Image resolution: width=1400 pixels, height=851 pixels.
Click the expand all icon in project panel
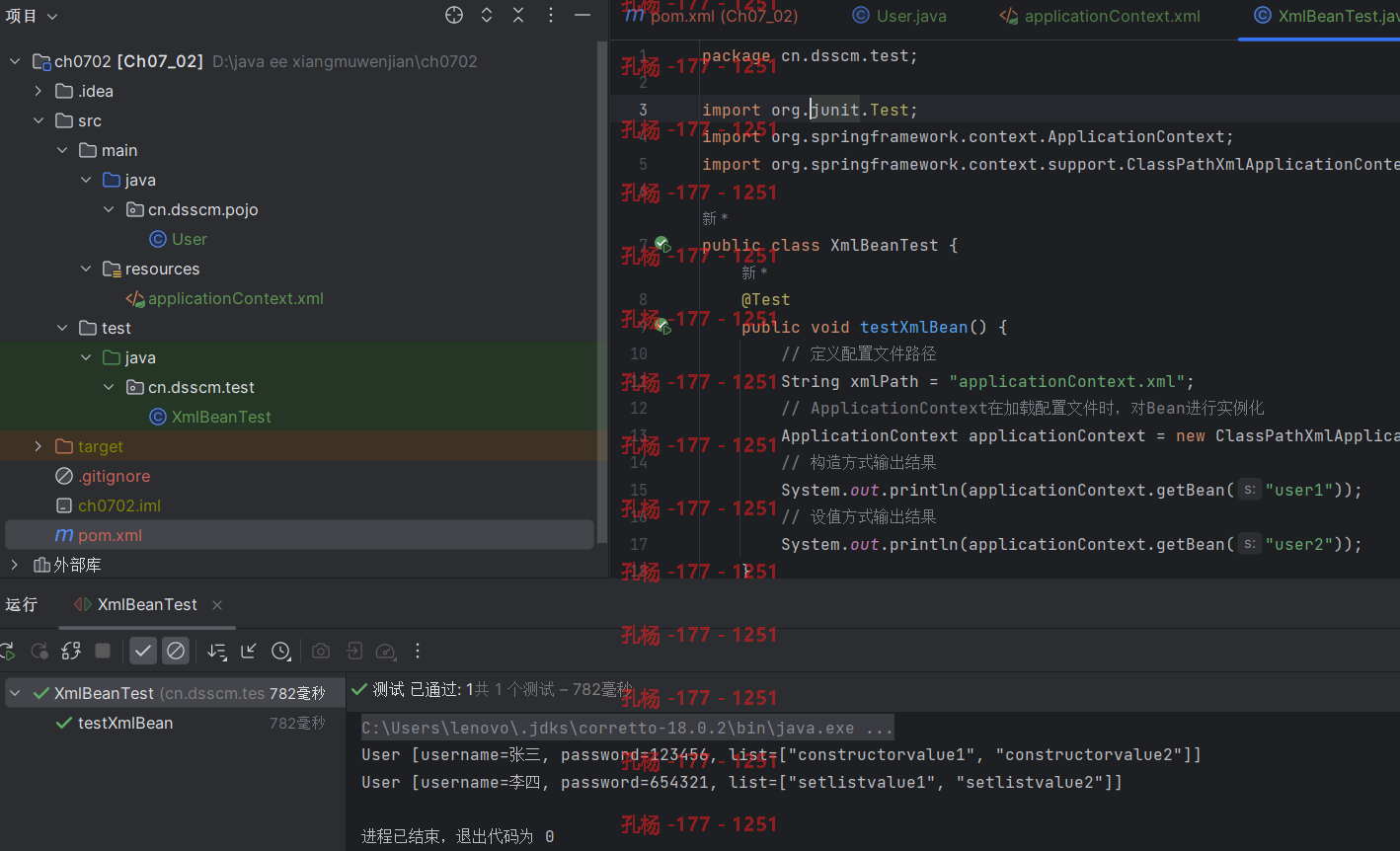tap(487, 15)
